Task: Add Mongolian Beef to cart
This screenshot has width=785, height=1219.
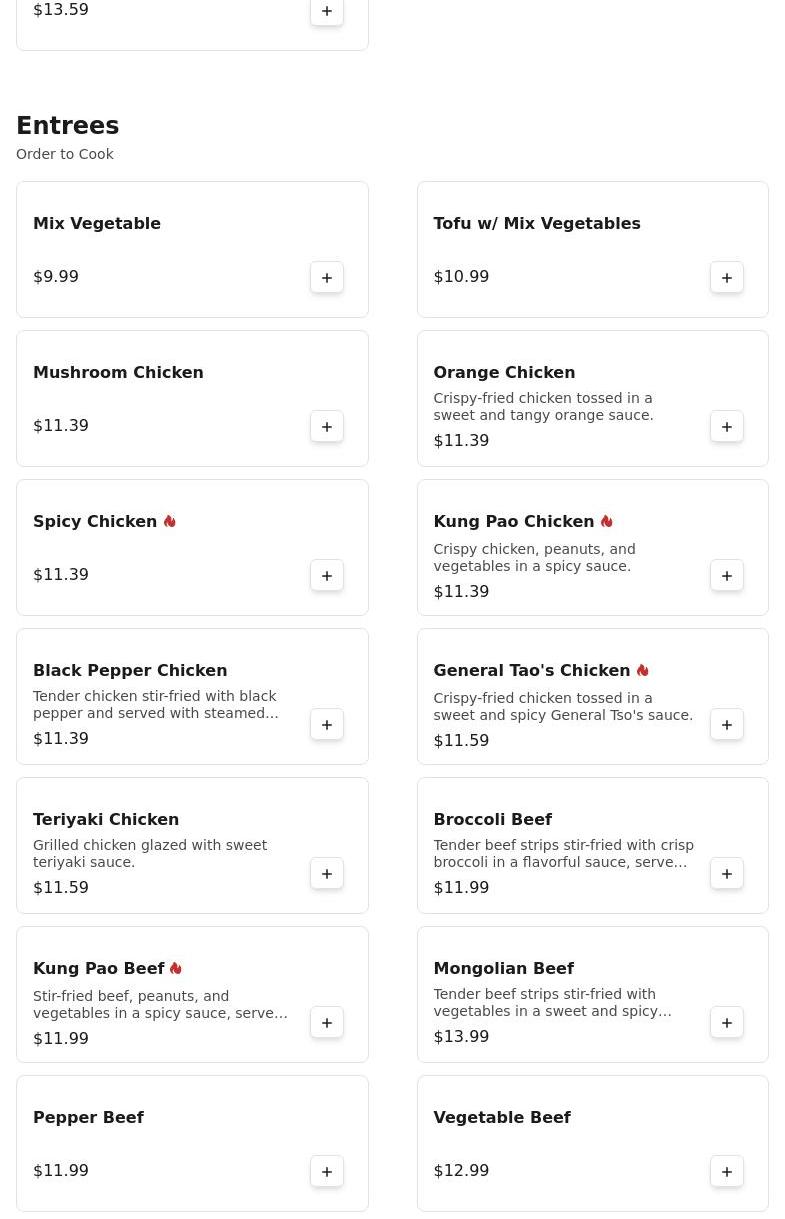Action: [x=727, y=1023]
